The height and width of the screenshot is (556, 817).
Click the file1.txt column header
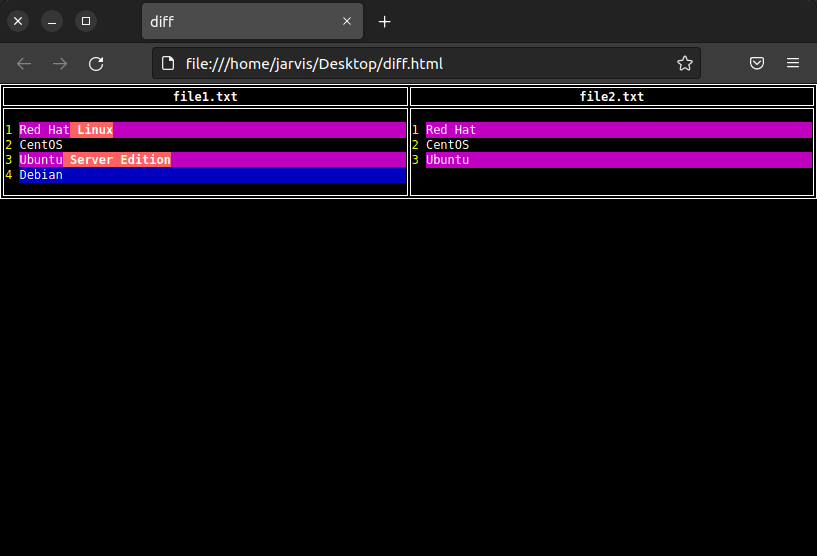click(x=205, y=96)
